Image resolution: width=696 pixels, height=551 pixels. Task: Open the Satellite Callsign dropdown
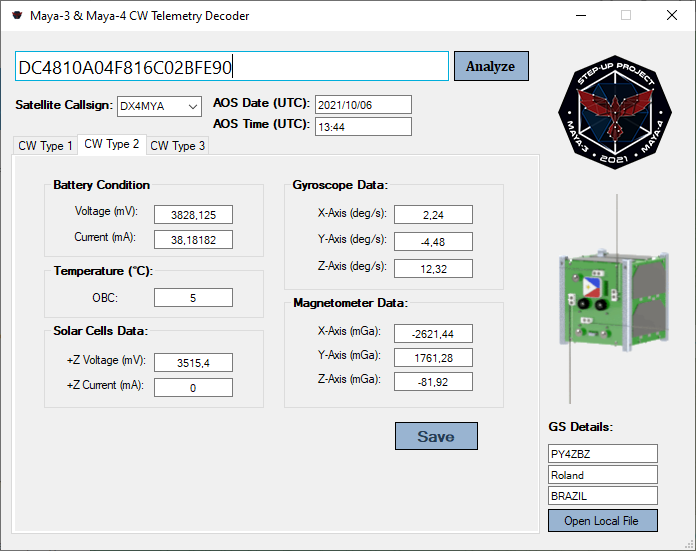point(159,107)
